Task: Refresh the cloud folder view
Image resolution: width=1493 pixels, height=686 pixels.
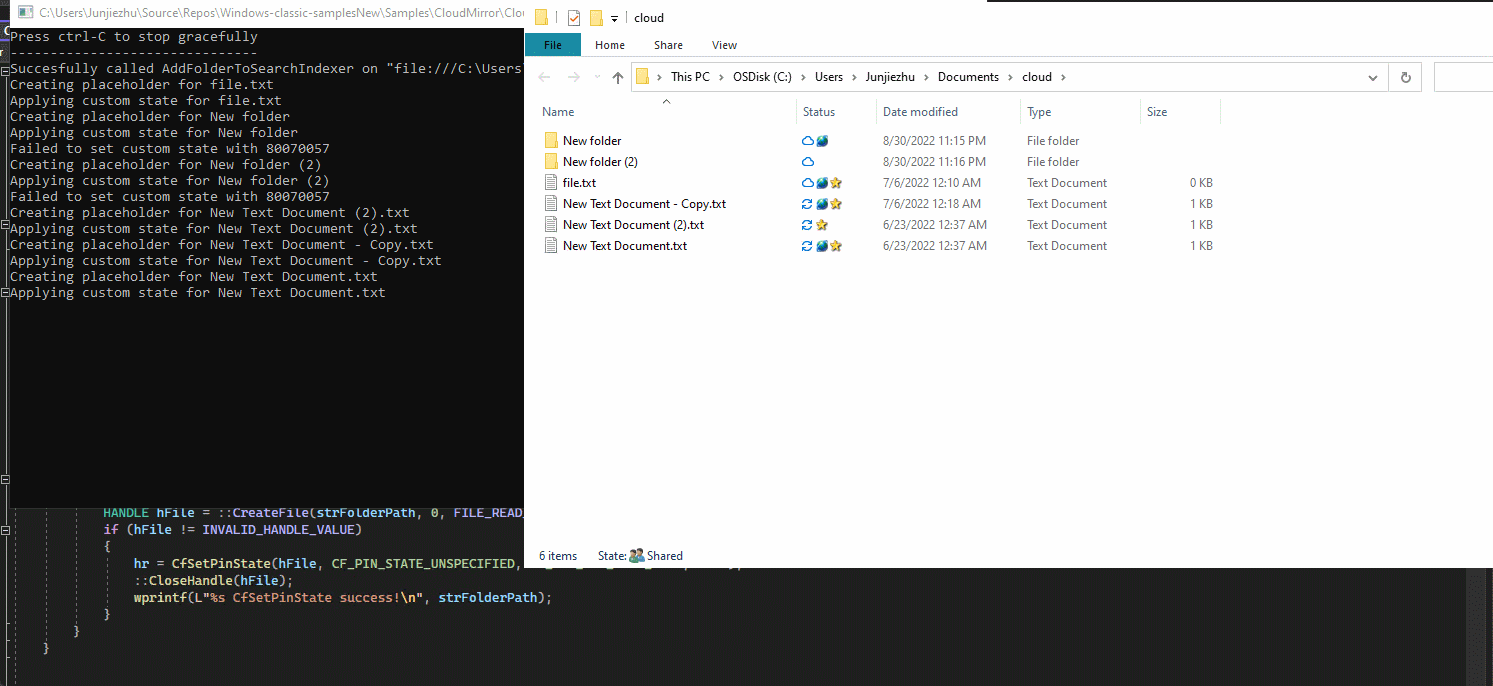Action: [x=1405, y=77]
